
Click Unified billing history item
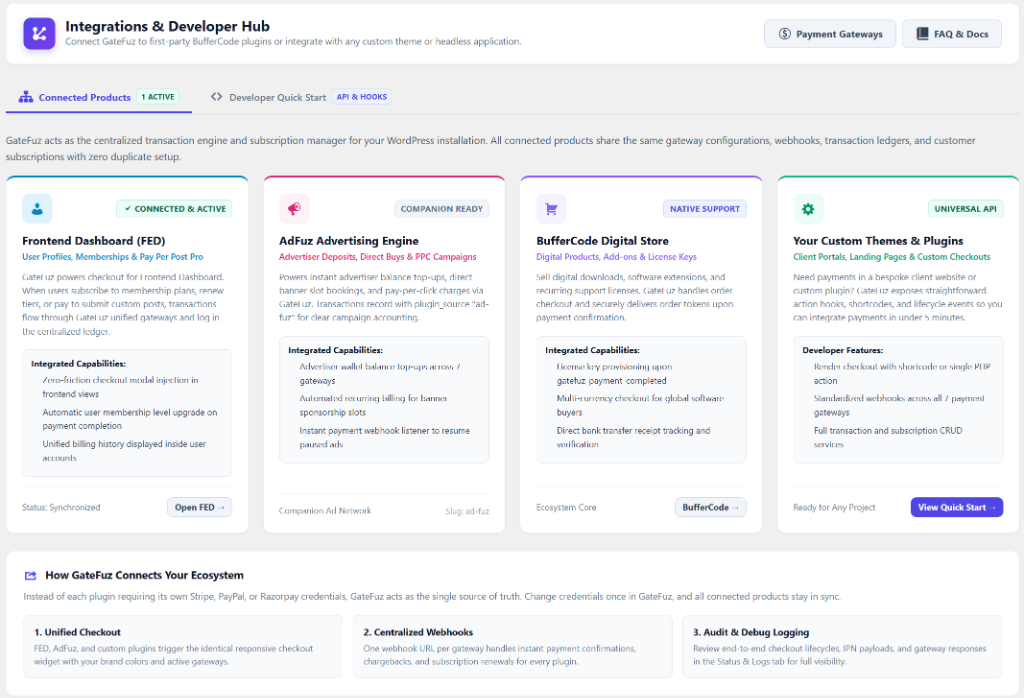[x=124, y=451]
